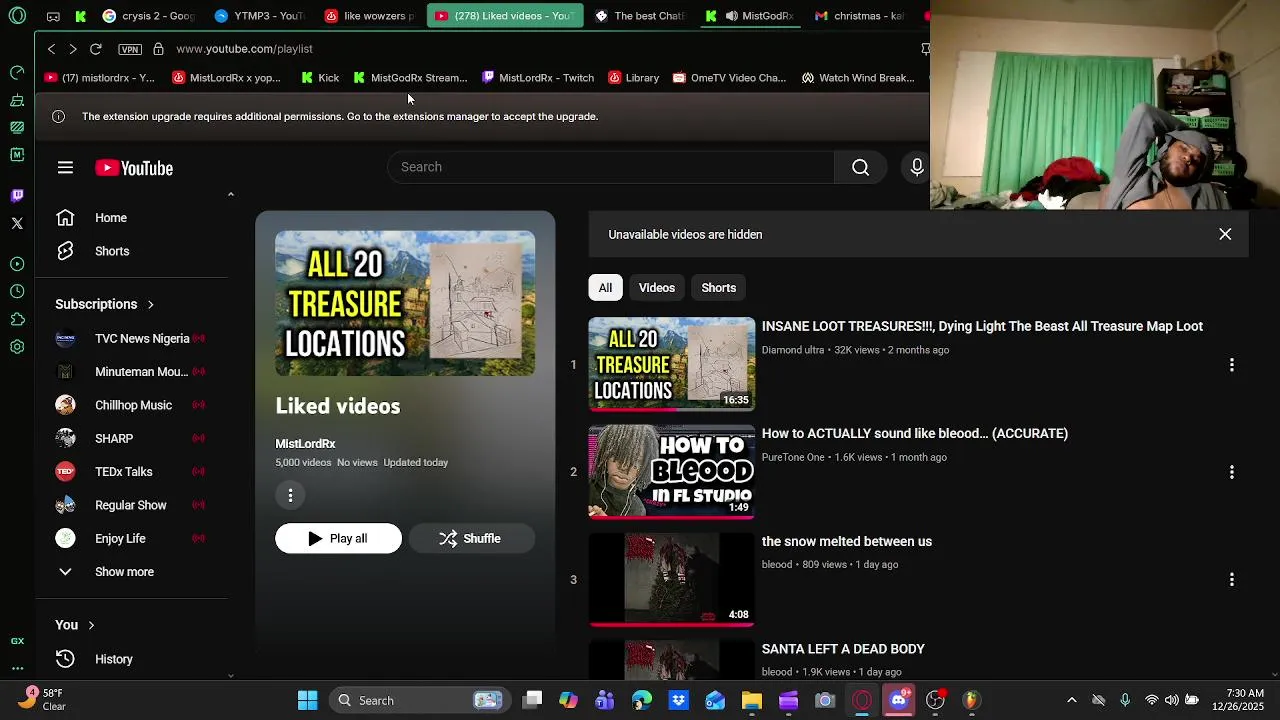Click Play all button
The width and height of the screenshot is (1280, 720).
coord(338,539)
